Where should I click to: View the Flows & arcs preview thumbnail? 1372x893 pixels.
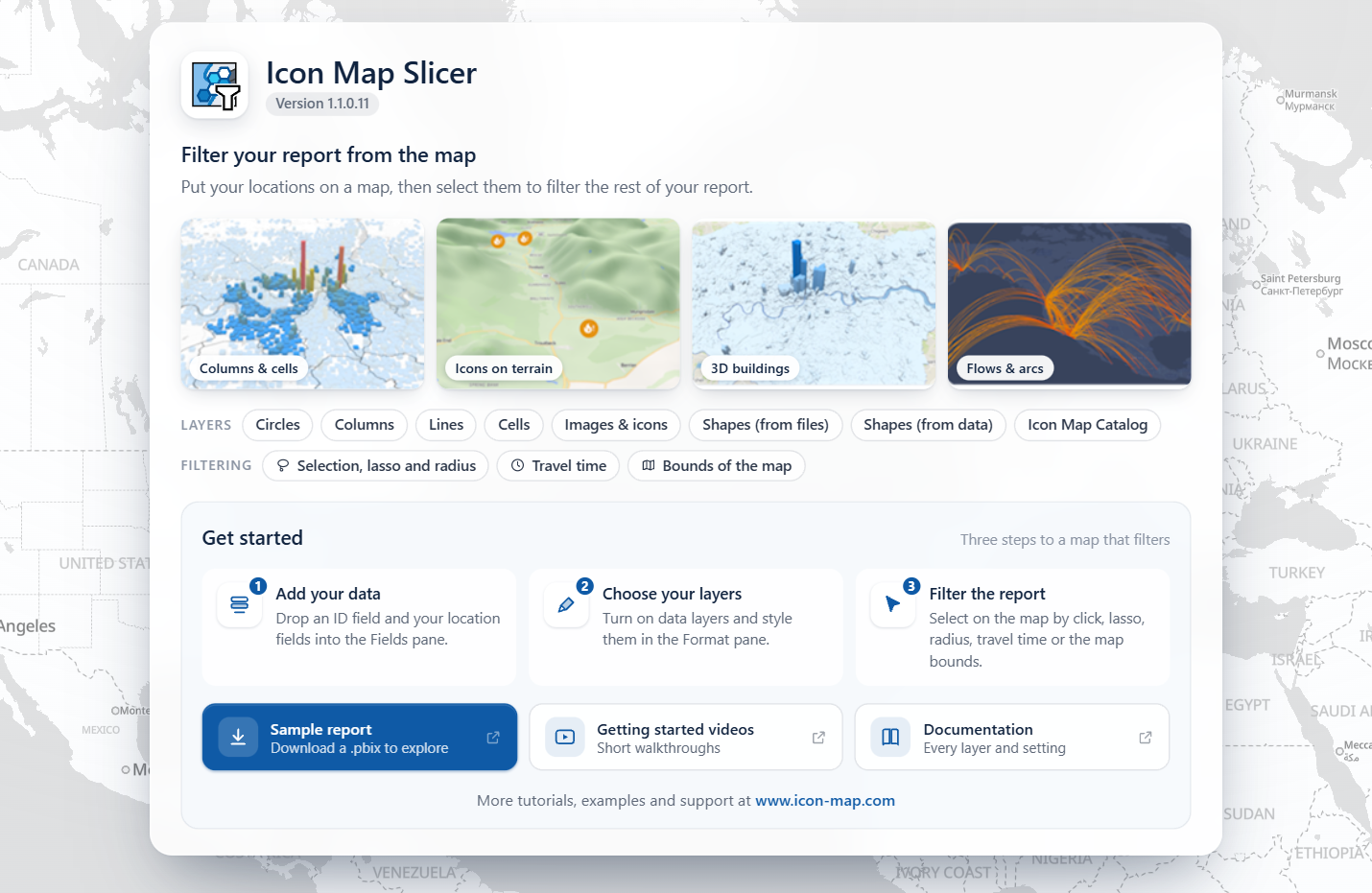pyautogui.click(x=1070, y=303)
